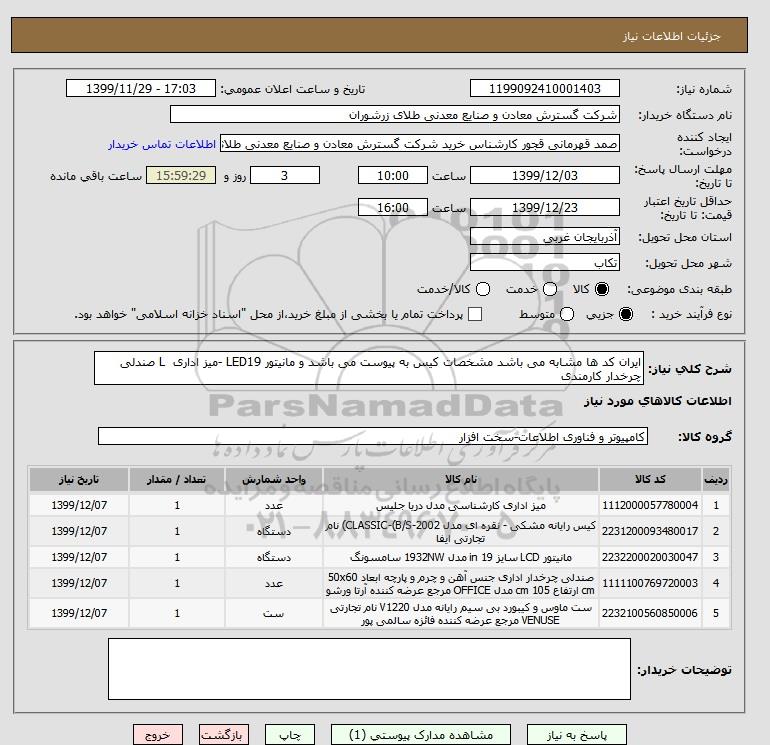Click the بازگشت back button
Image resolution: width=770 pixels, height=745 pixels.
coord(224,735)
